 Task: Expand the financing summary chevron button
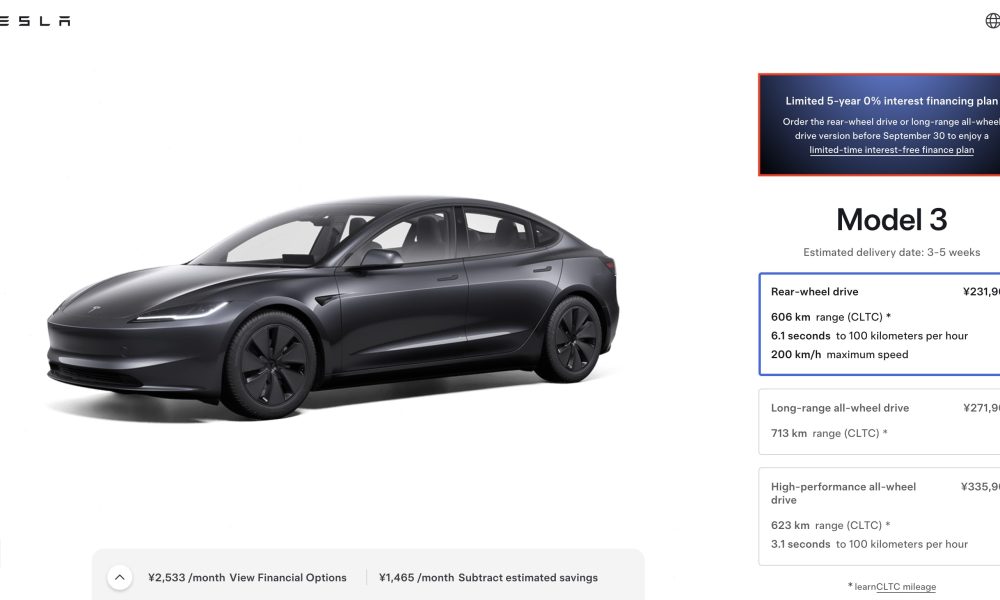[119, 578]
